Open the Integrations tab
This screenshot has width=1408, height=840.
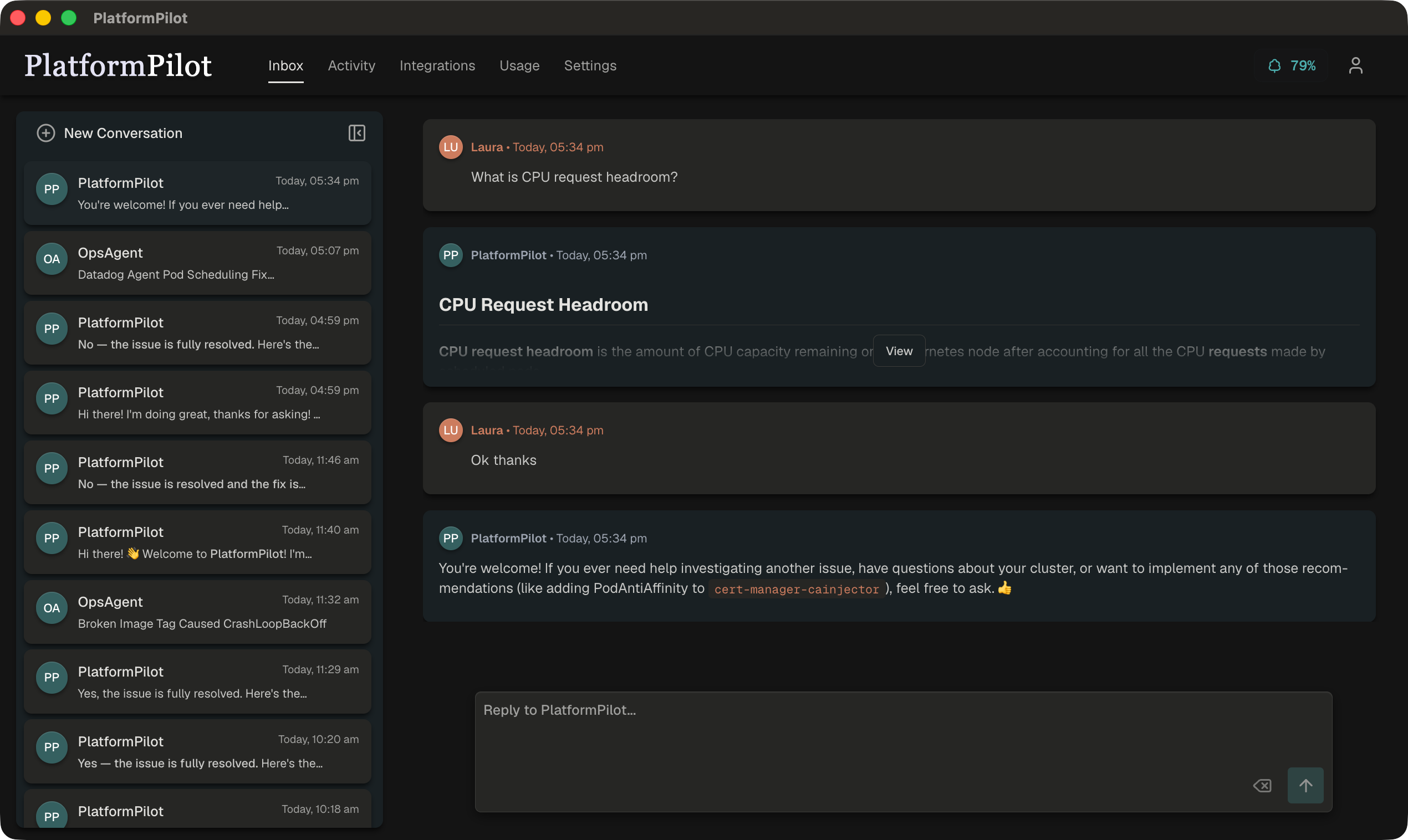(437, 66)
